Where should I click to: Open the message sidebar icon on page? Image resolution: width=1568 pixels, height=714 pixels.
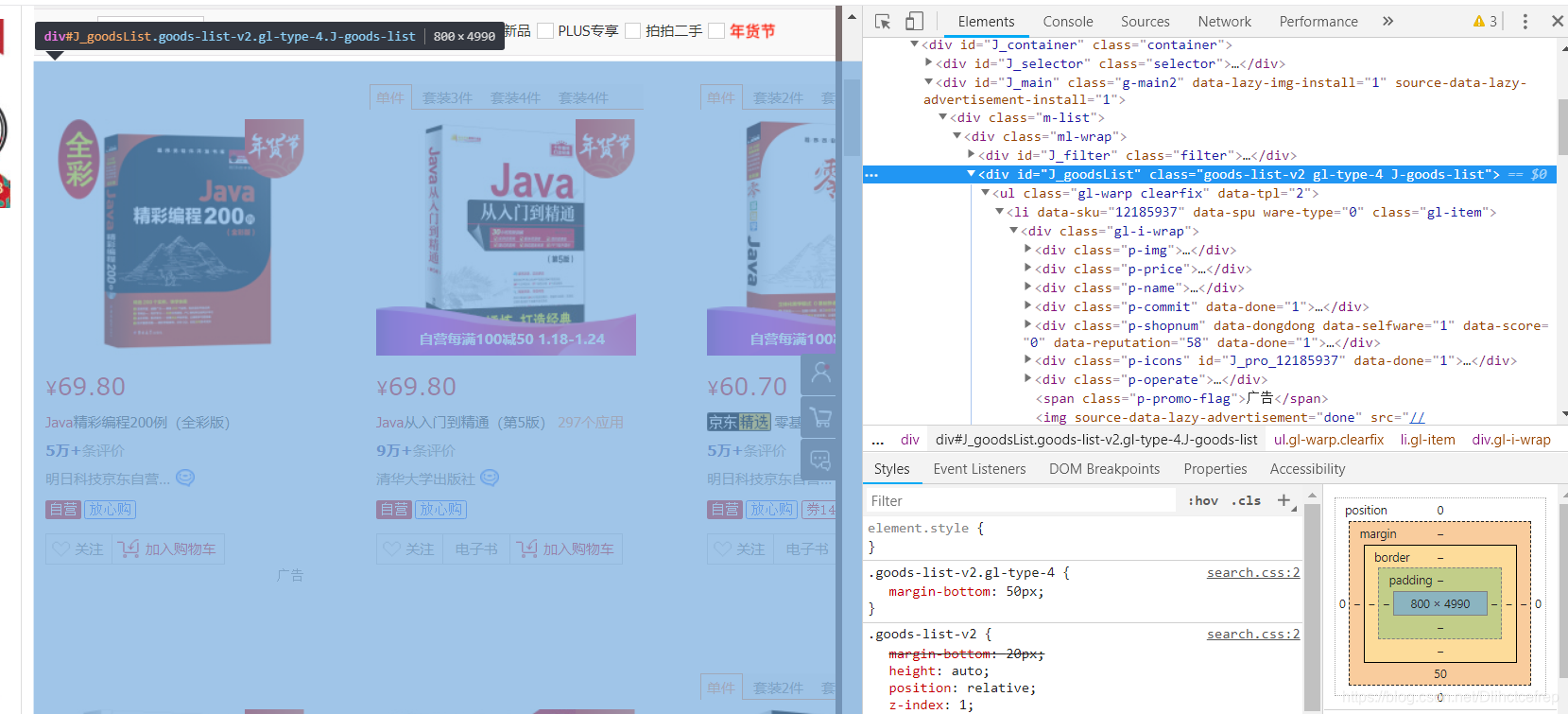click(820, 461)
